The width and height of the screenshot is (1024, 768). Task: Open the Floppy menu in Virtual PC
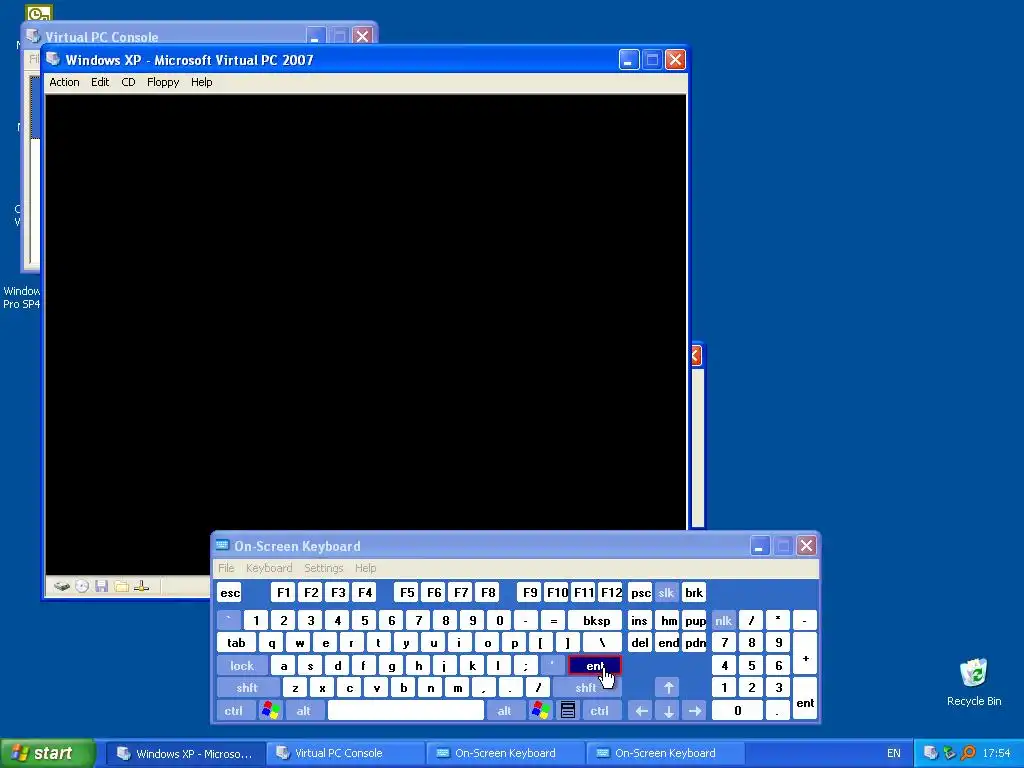tap(163, 82)
